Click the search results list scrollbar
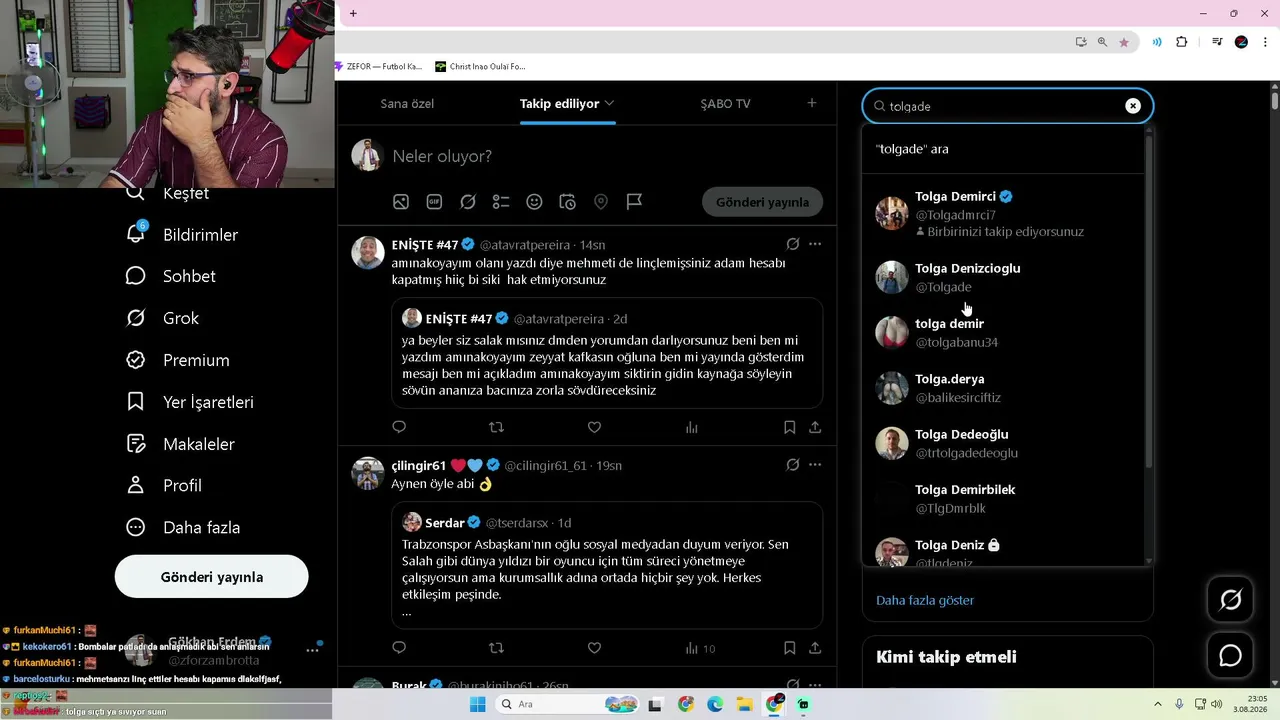 1149,302
